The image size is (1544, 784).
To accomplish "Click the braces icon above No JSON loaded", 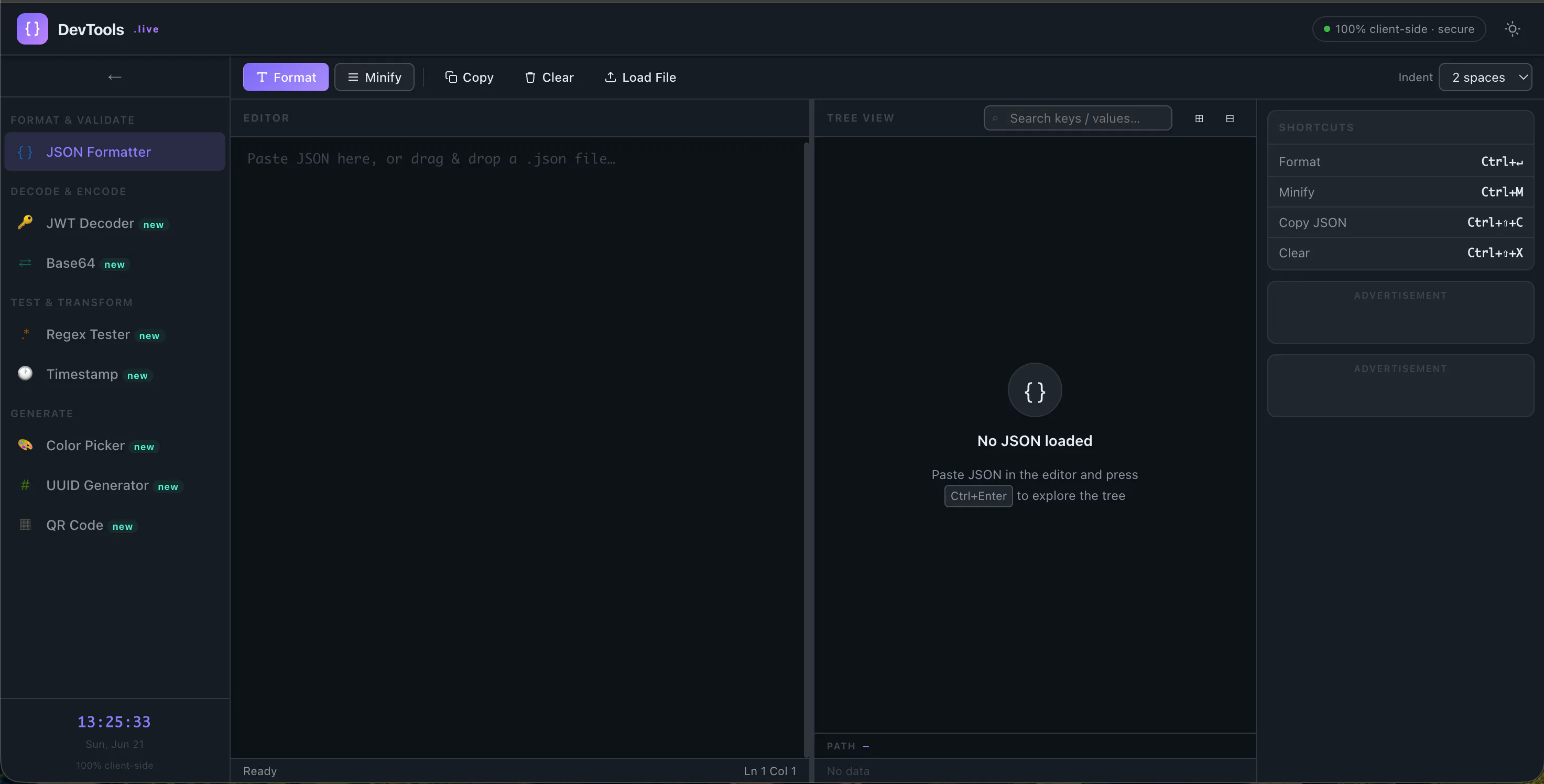I will pos(1035,390).
